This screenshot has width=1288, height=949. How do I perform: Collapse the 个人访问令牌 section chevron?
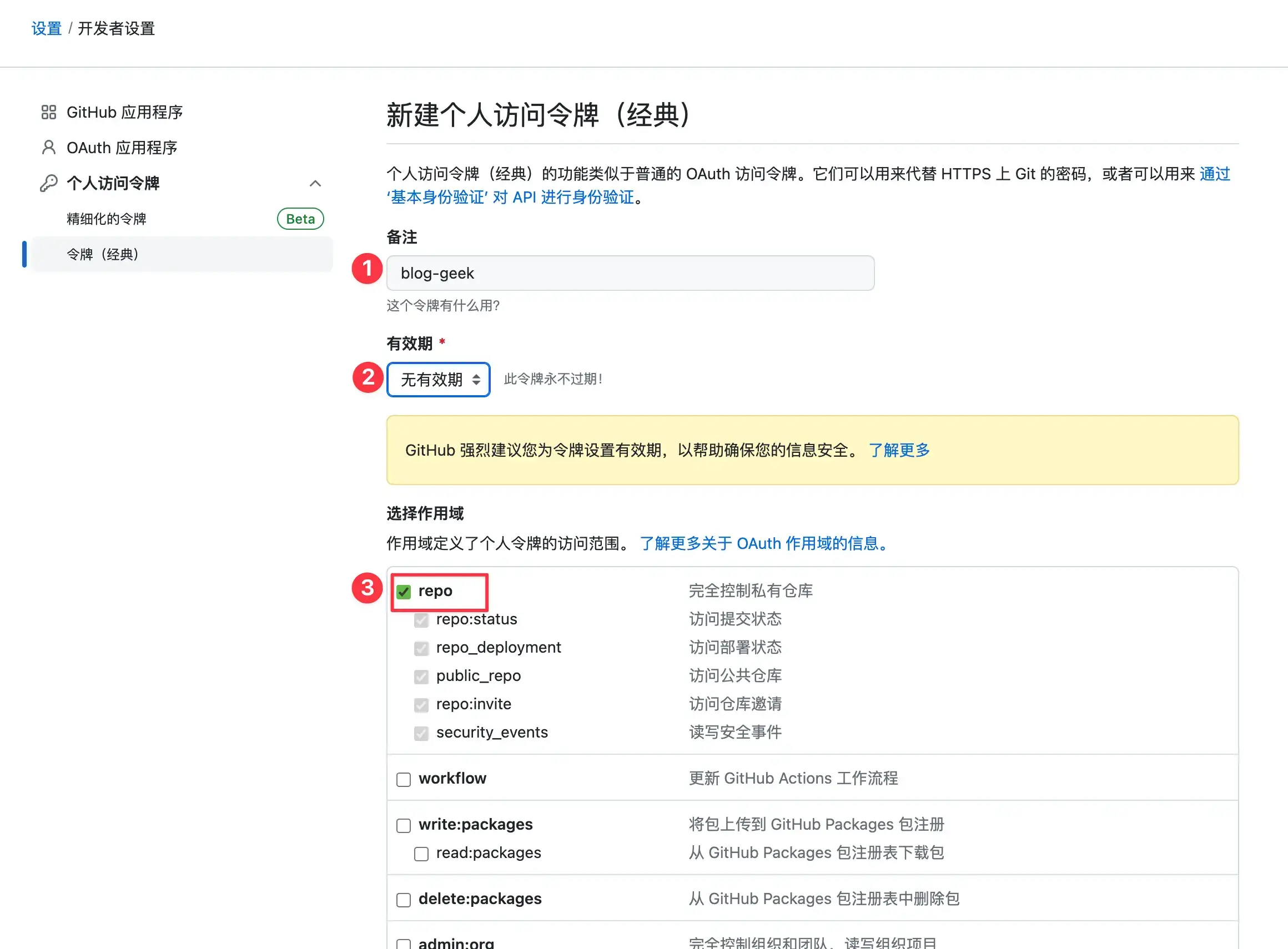tap(315, 183)
